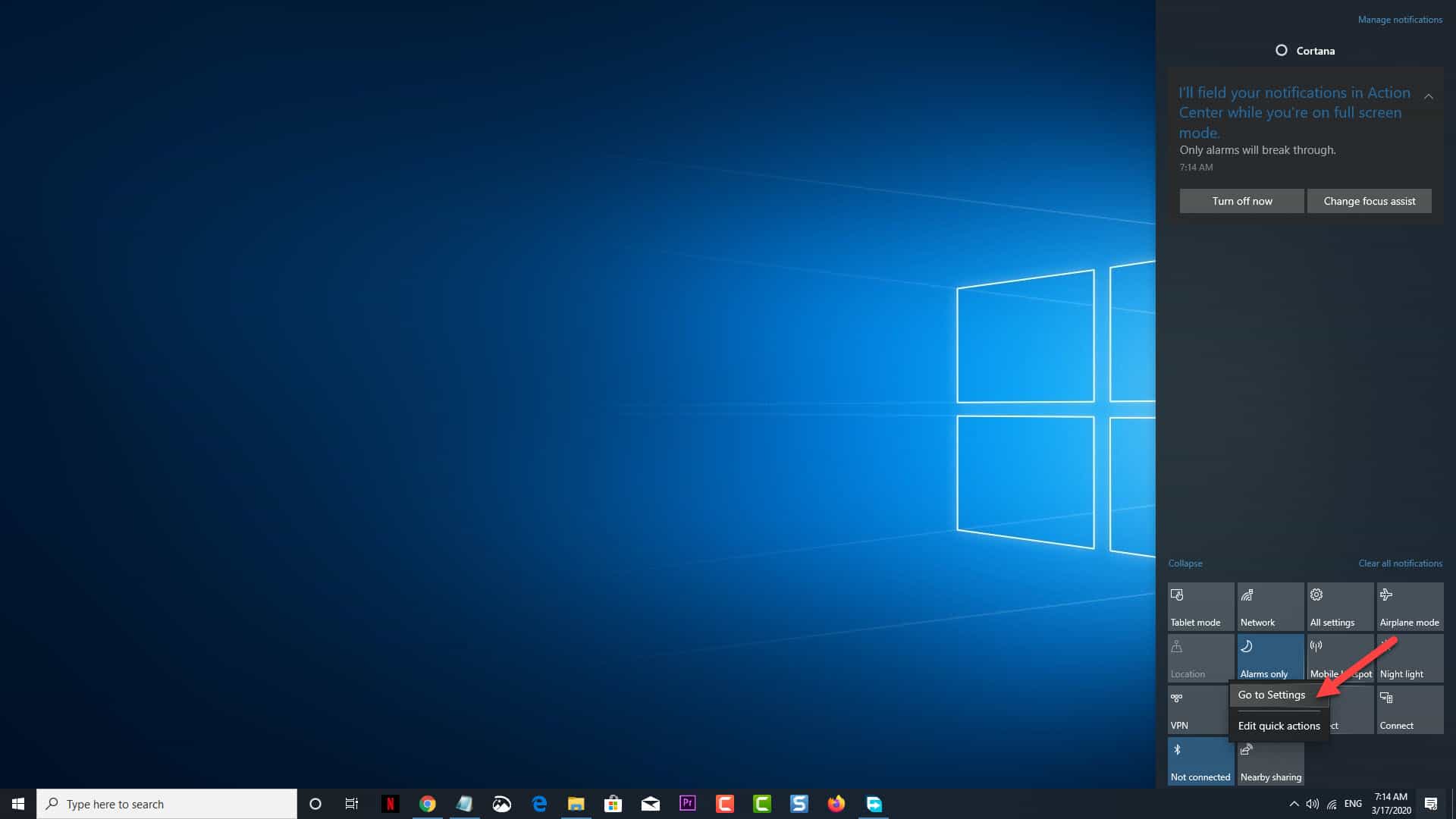Toggle Bluetooth Not connected tile
Image resolution: width=1456 pixels, height=819 pixels.
1200,761
